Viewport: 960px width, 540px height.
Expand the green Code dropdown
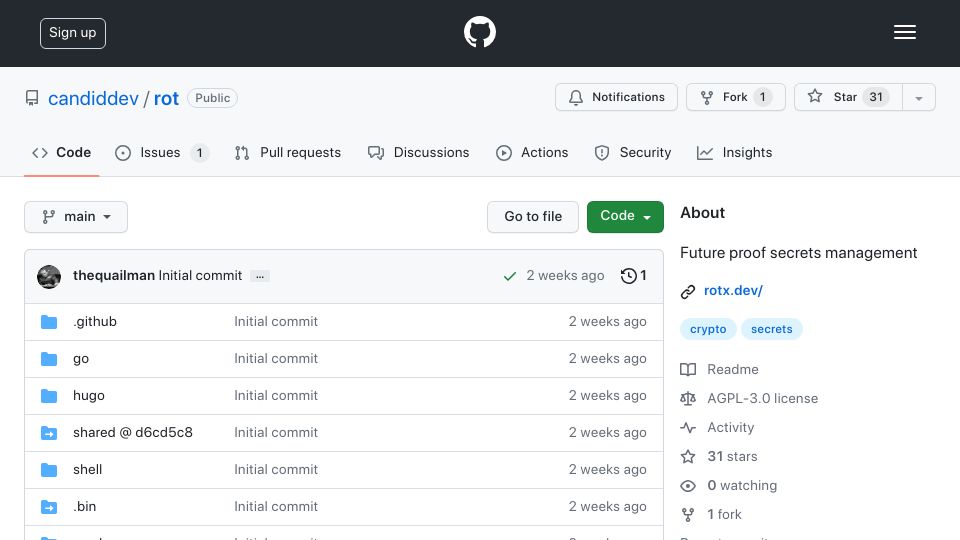(x=625, y=217)
